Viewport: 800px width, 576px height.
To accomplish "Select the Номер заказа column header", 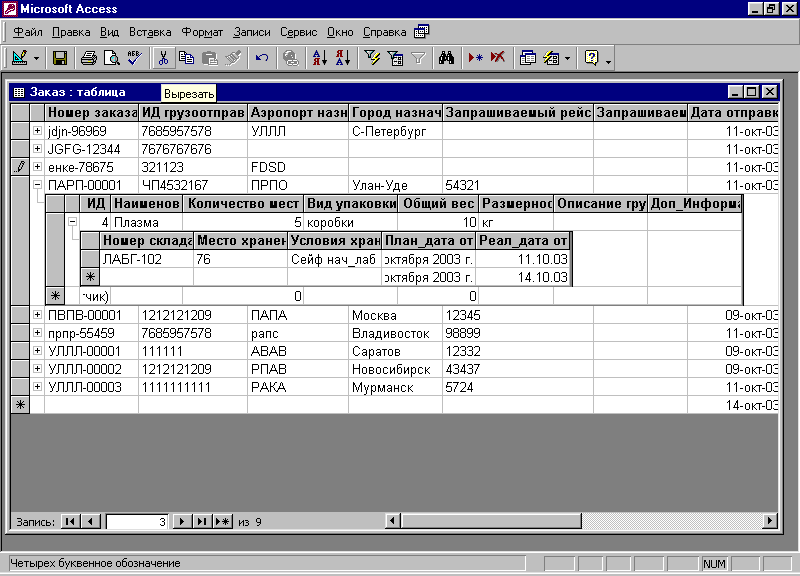I will coord(91,112).
